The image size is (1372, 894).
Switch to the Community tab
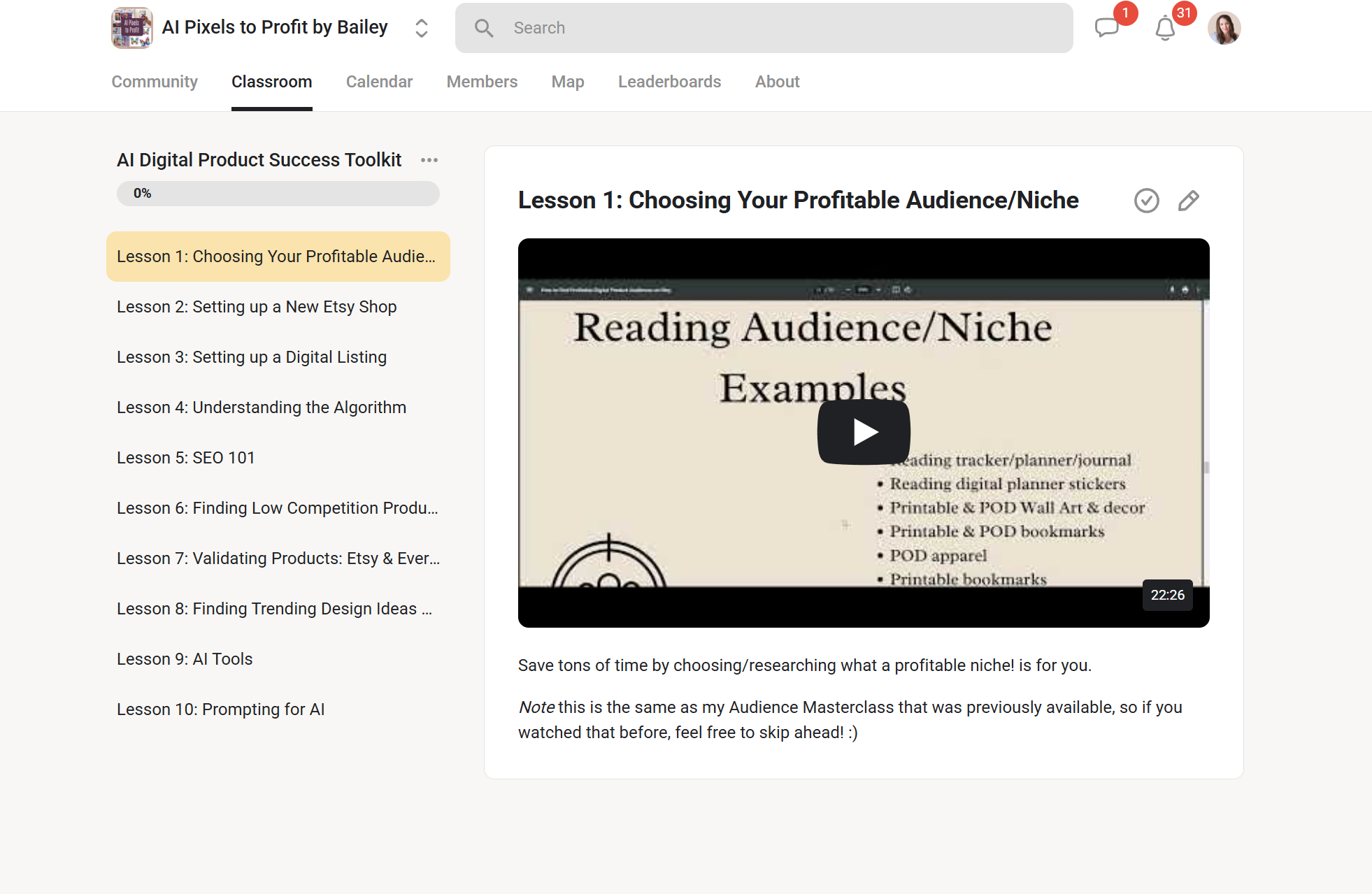tap(154, 82)
